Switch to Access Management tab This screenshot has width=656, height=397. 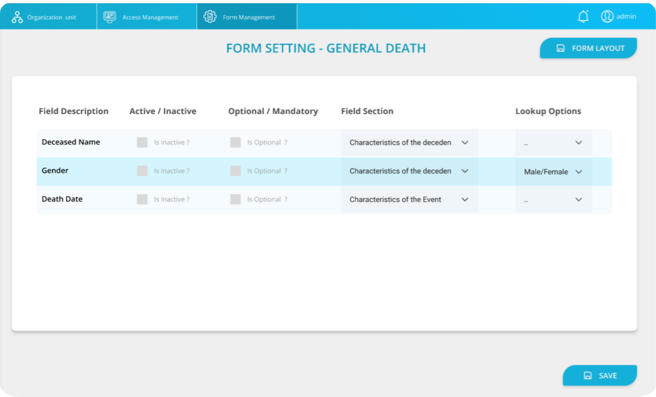[146, 17]
